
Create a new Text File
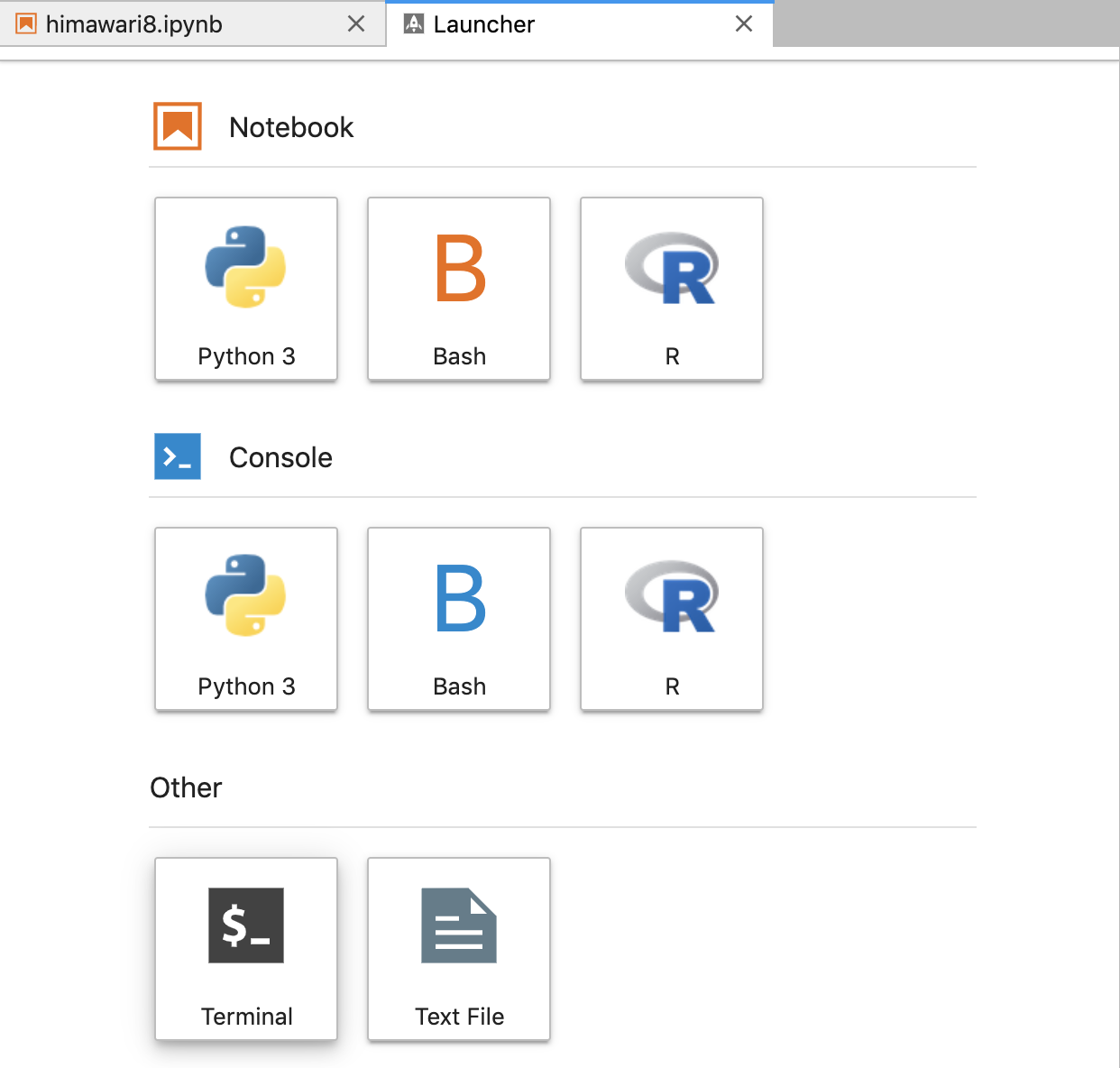click(x=459, y=949)
